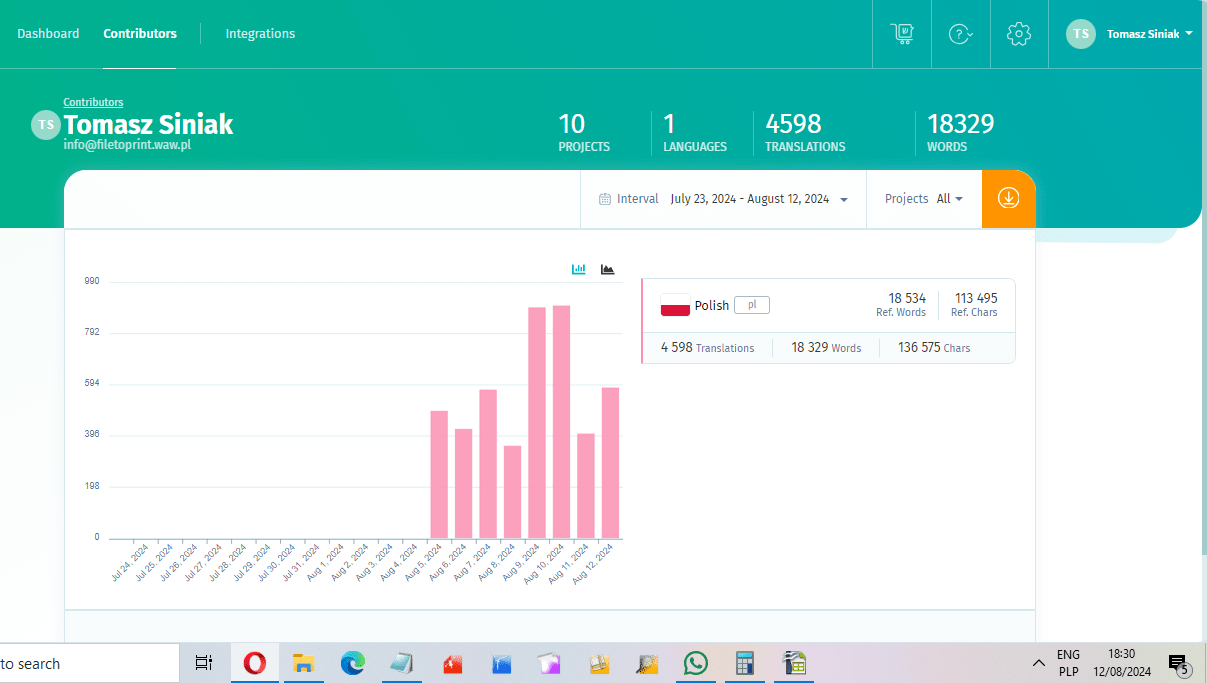
Task: Open WhatsApp from the taskbar
Action: click(x=695, y=663)
